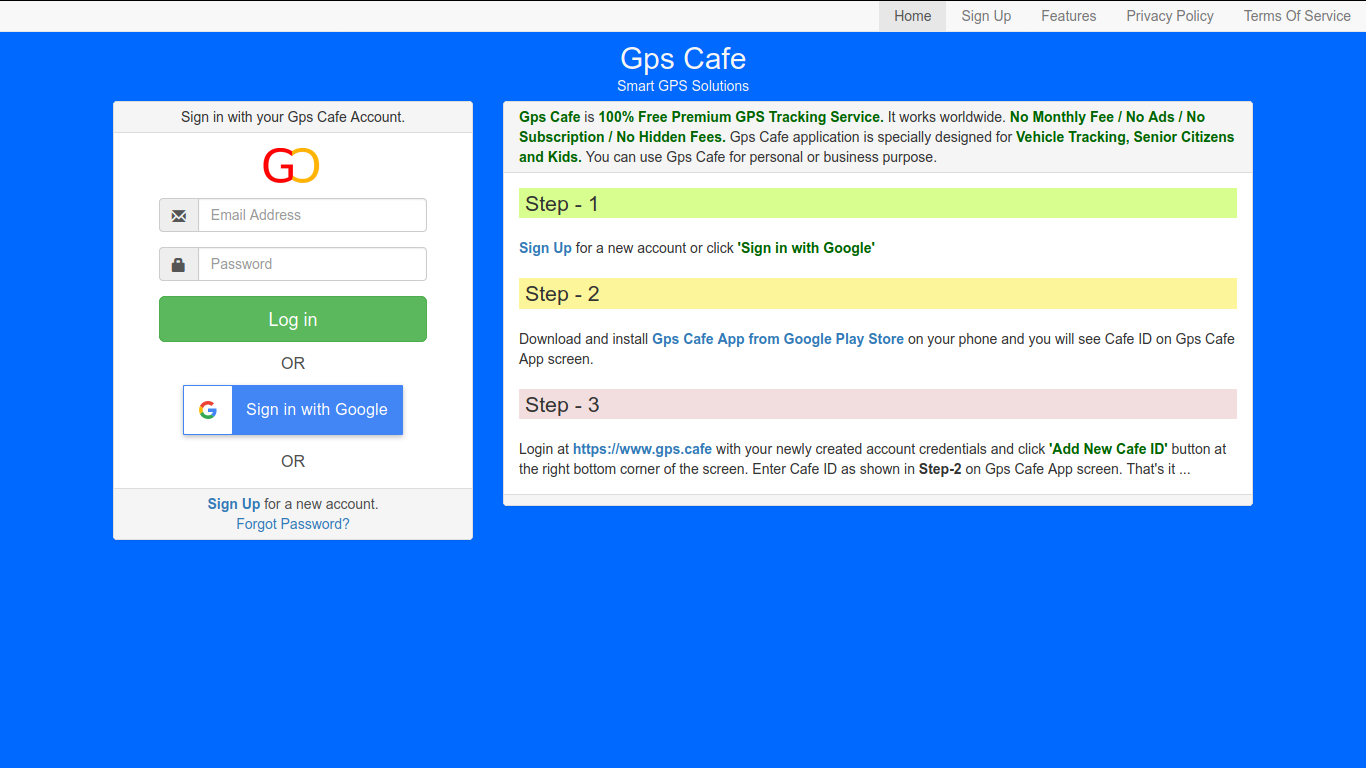
Task: Click the padlock icon beside Password
Action: click(x=179, y=264)
